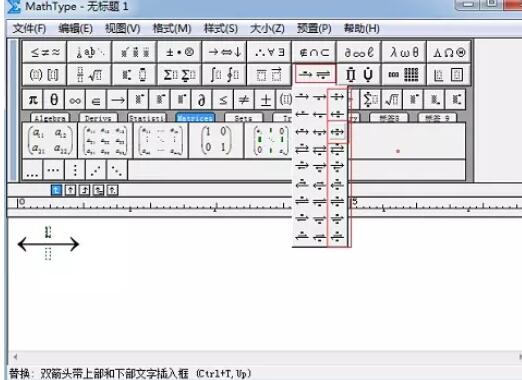Insert the vertical ellipsis symbol
Screen dimensions: 522x380
click(75, 170)
